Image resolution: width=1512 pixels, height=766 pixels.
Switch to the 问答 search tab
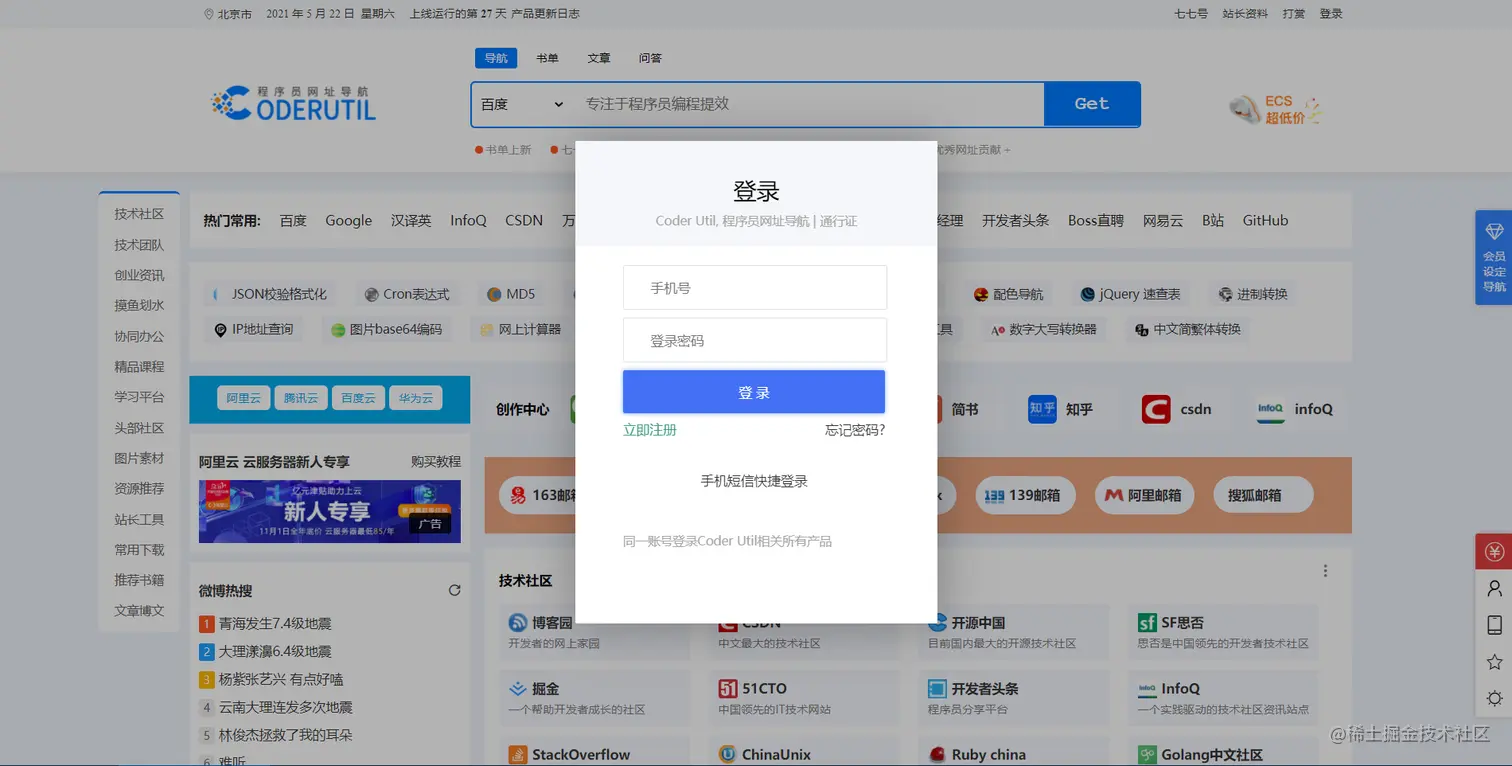(650, 58)
